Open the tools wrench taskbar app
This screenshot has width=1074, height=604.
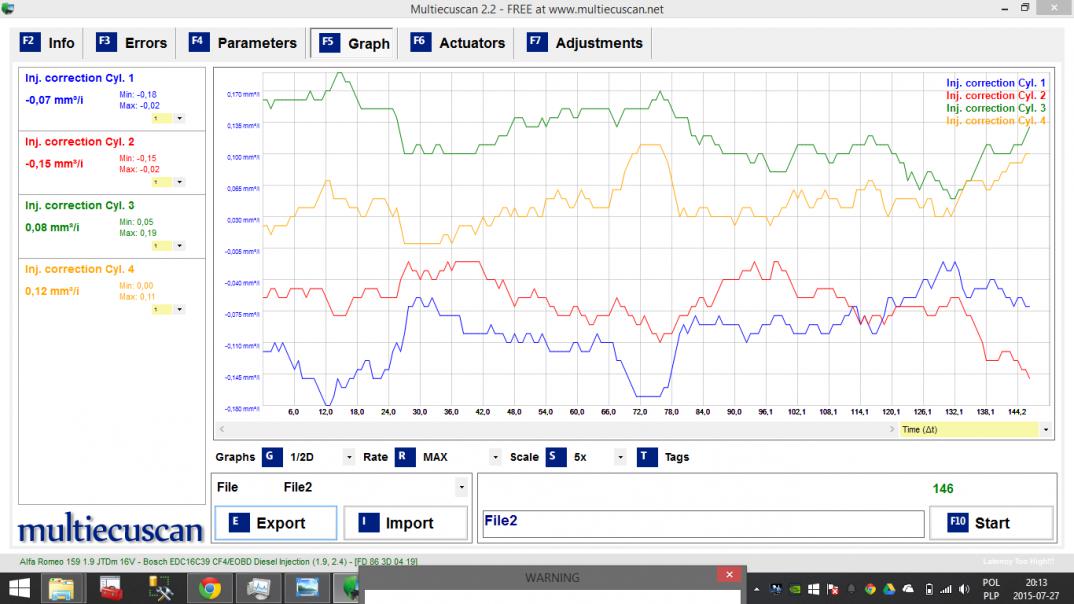coord(160,589)
